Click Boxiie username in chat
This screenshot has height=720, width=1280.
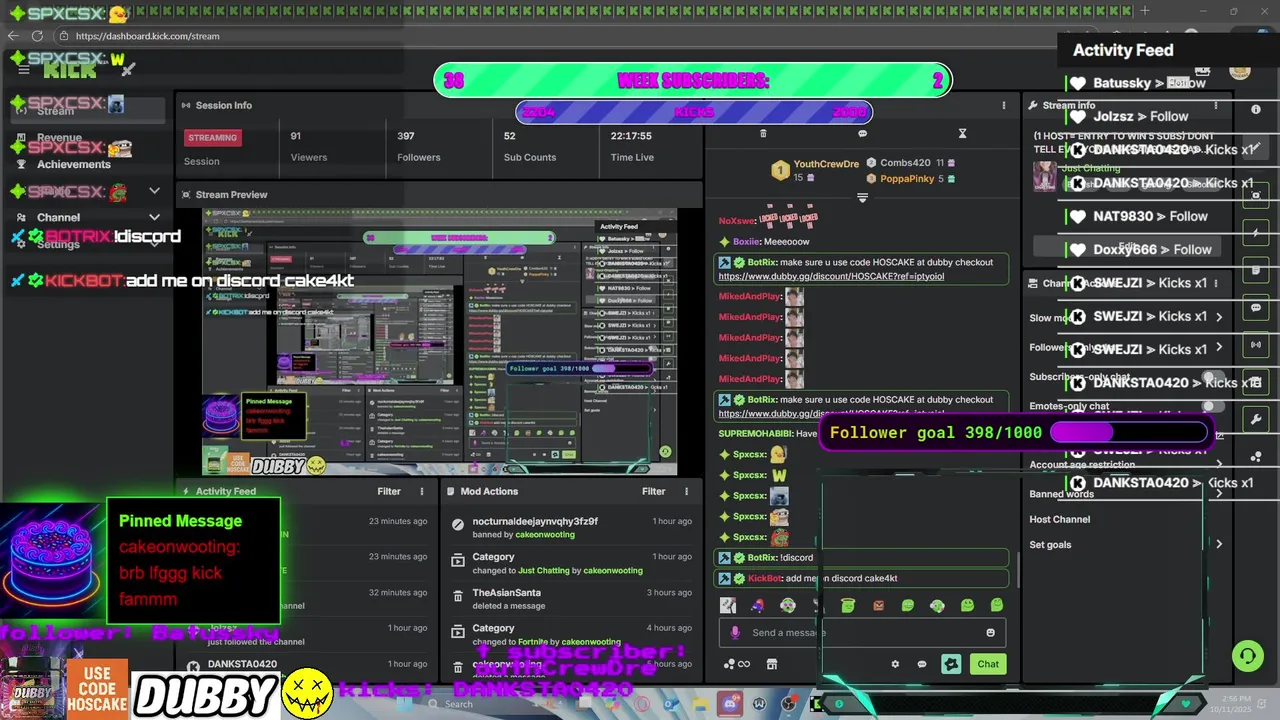pyautogui.click(x=745, y=242)
